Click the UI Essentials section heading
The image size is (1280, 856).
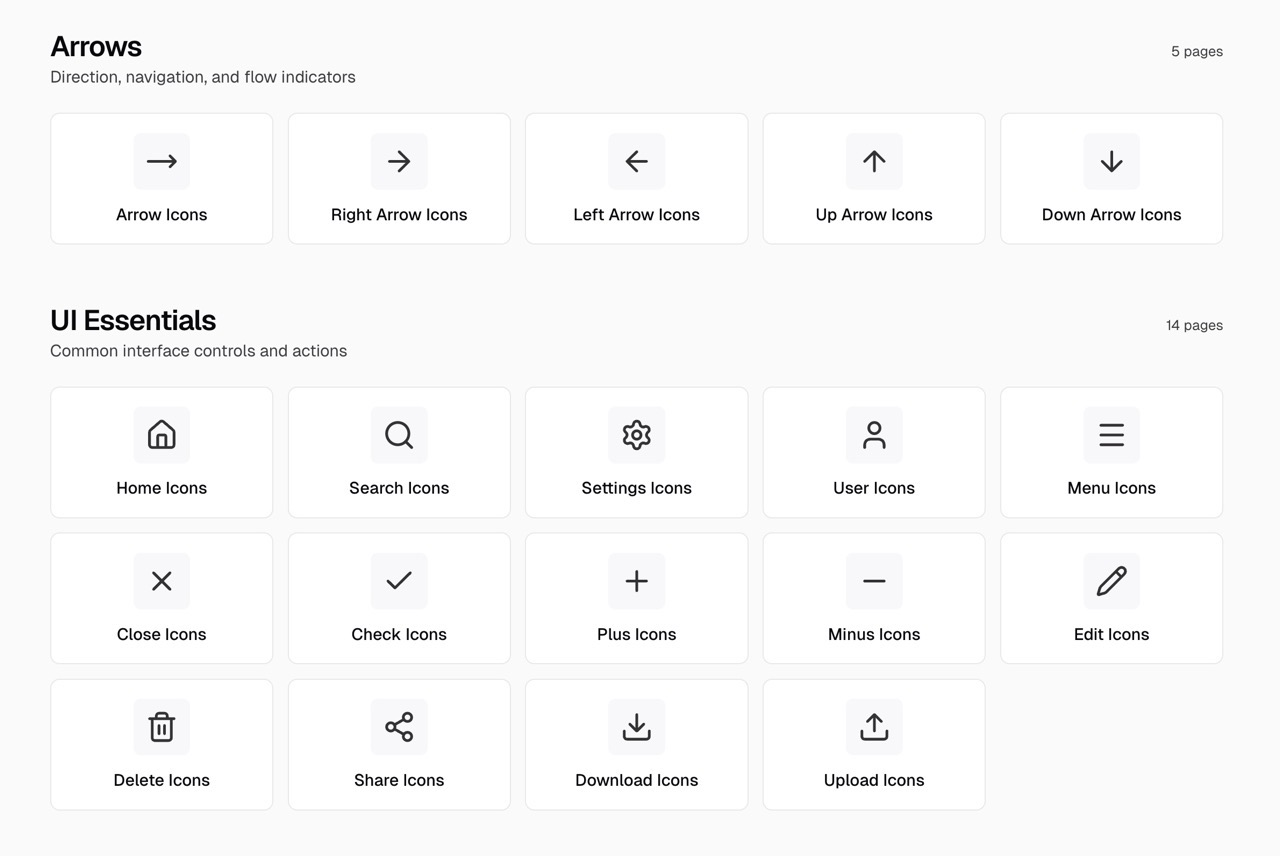[x=133, y=320]
